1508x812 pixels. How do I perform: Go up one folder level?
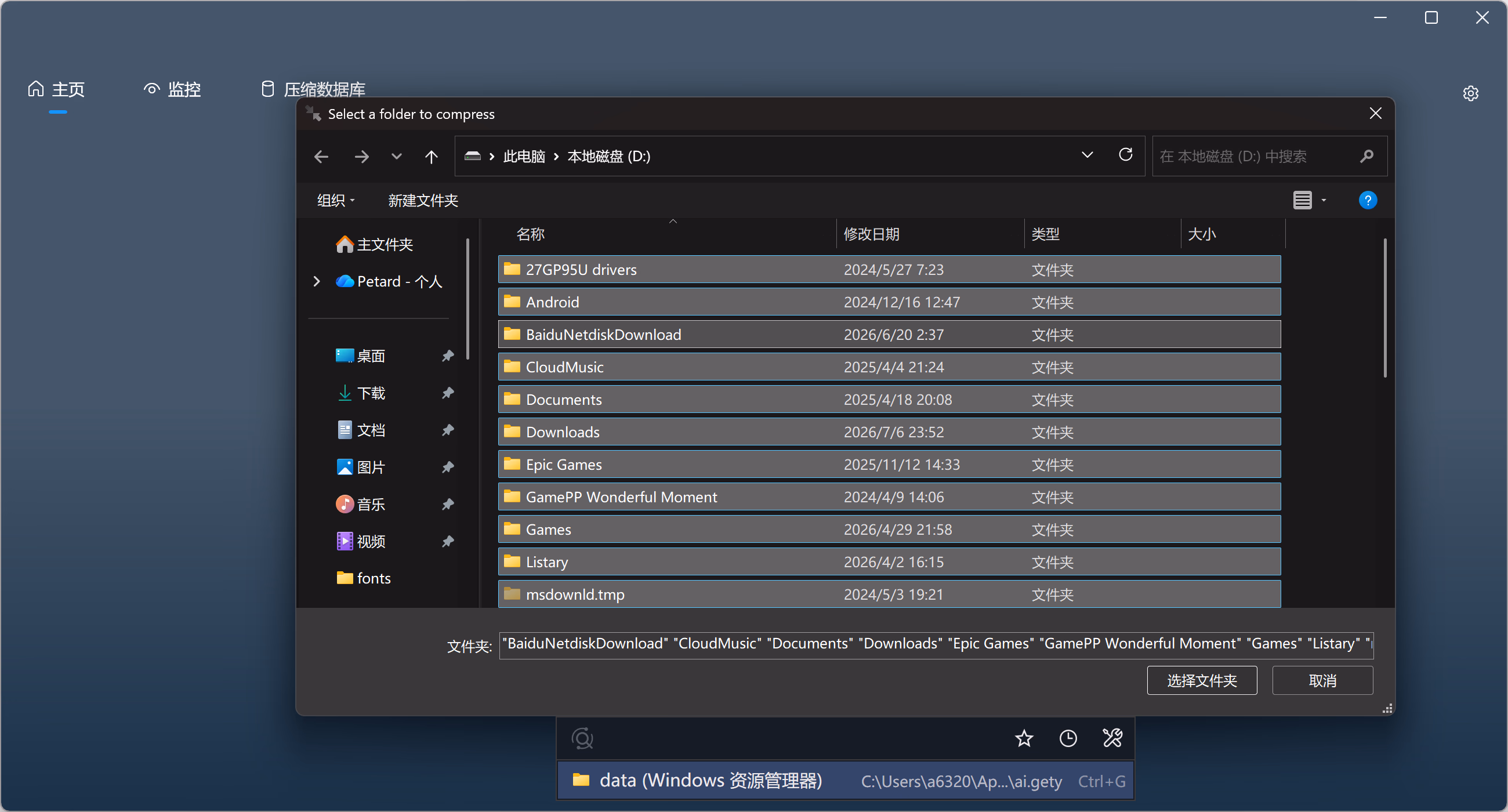(x=432, y=157)
